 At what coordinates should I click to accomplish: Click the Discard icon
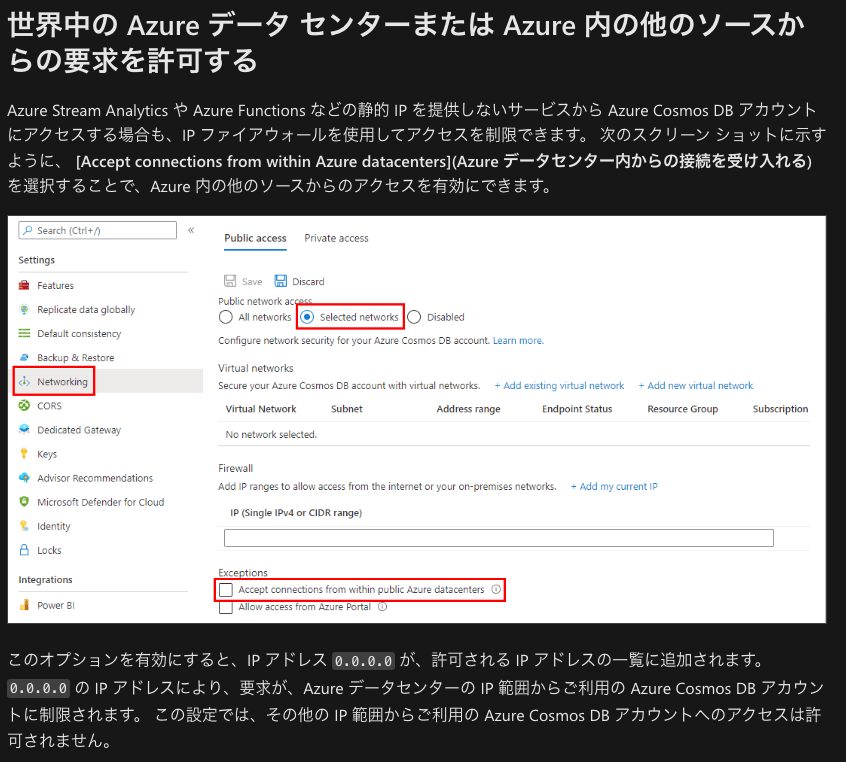tap(281, 281)
